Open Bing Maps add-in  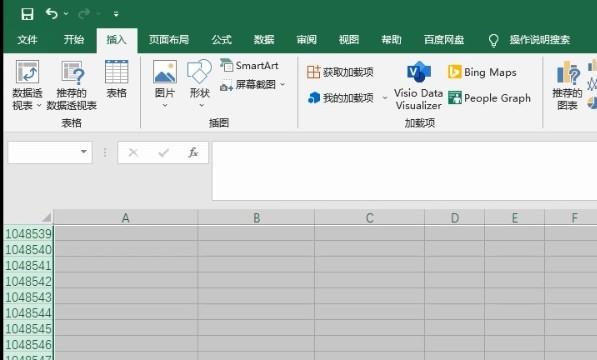(x=482, y=72)
